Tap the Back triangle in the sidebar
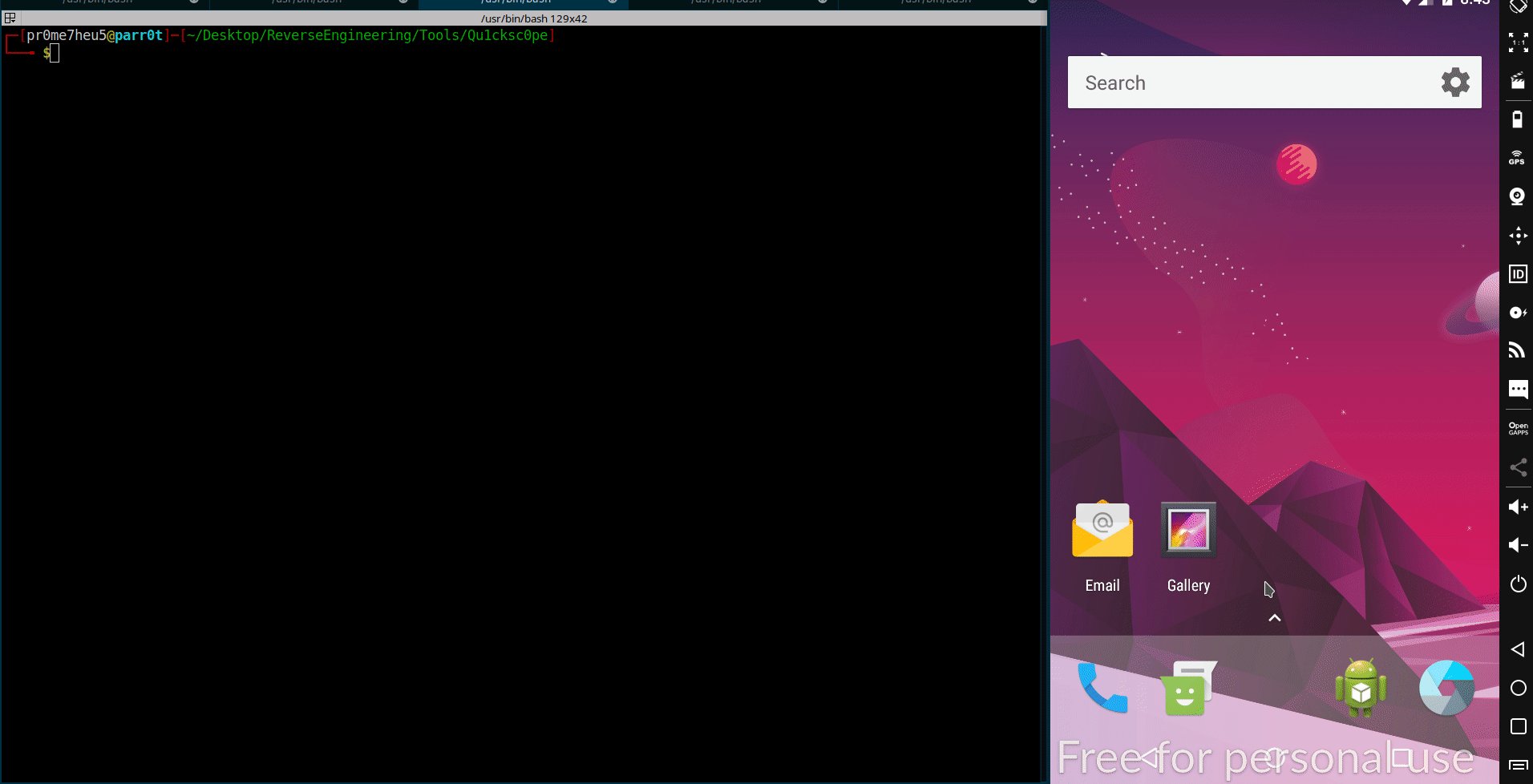 1518,649
